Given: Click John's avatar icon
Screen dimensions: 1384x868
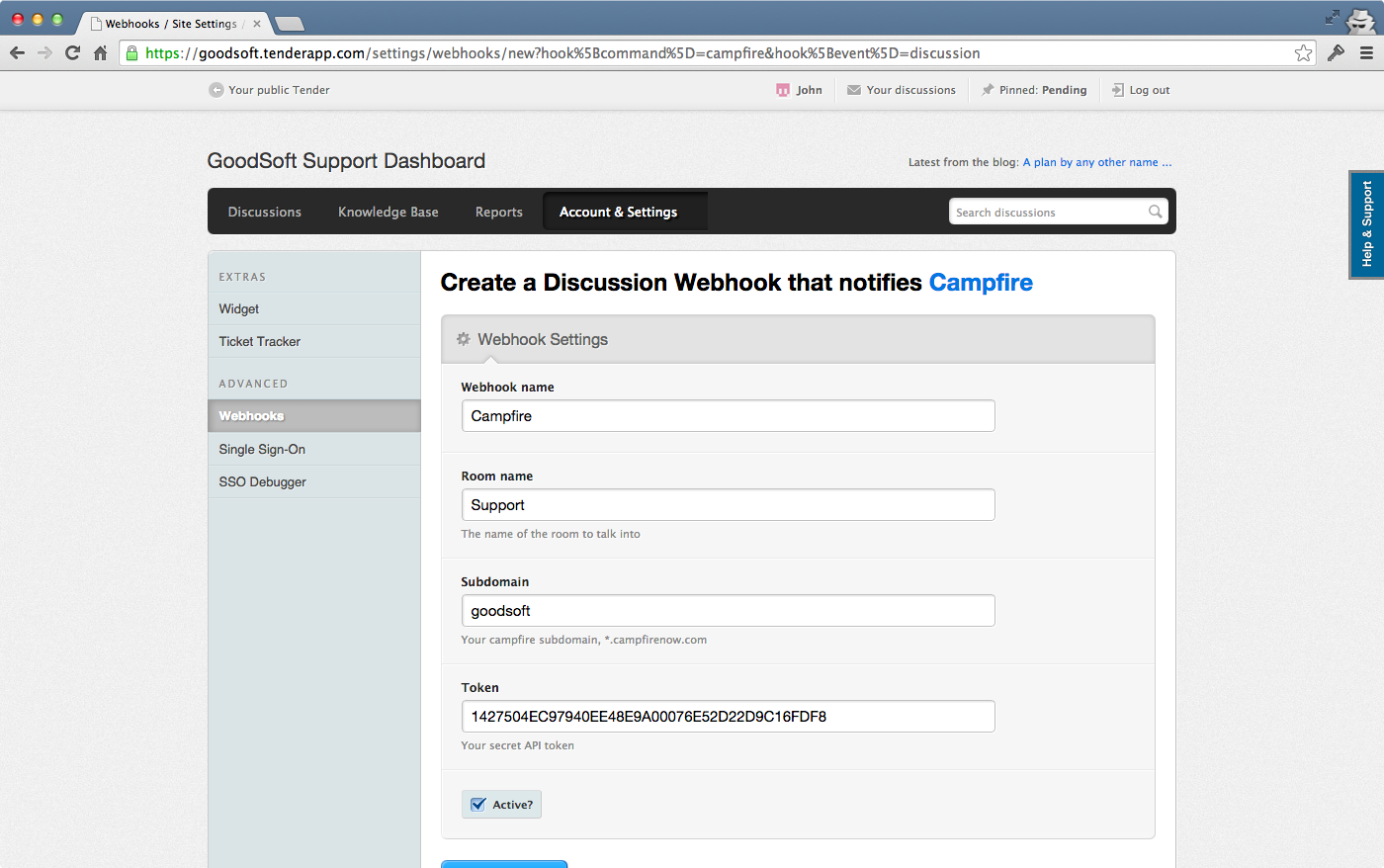Looking at the screenshot, I should click(x=783, y=90).
